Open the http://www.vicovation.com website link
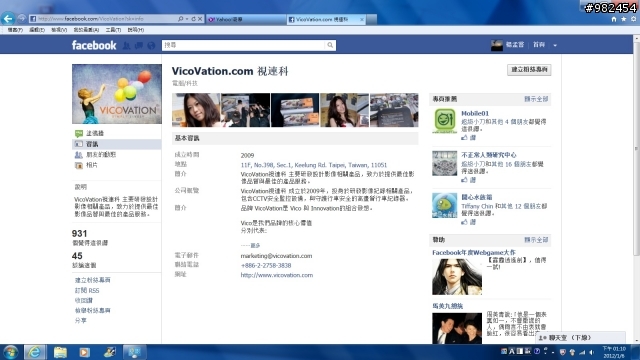 coord(277,275)
